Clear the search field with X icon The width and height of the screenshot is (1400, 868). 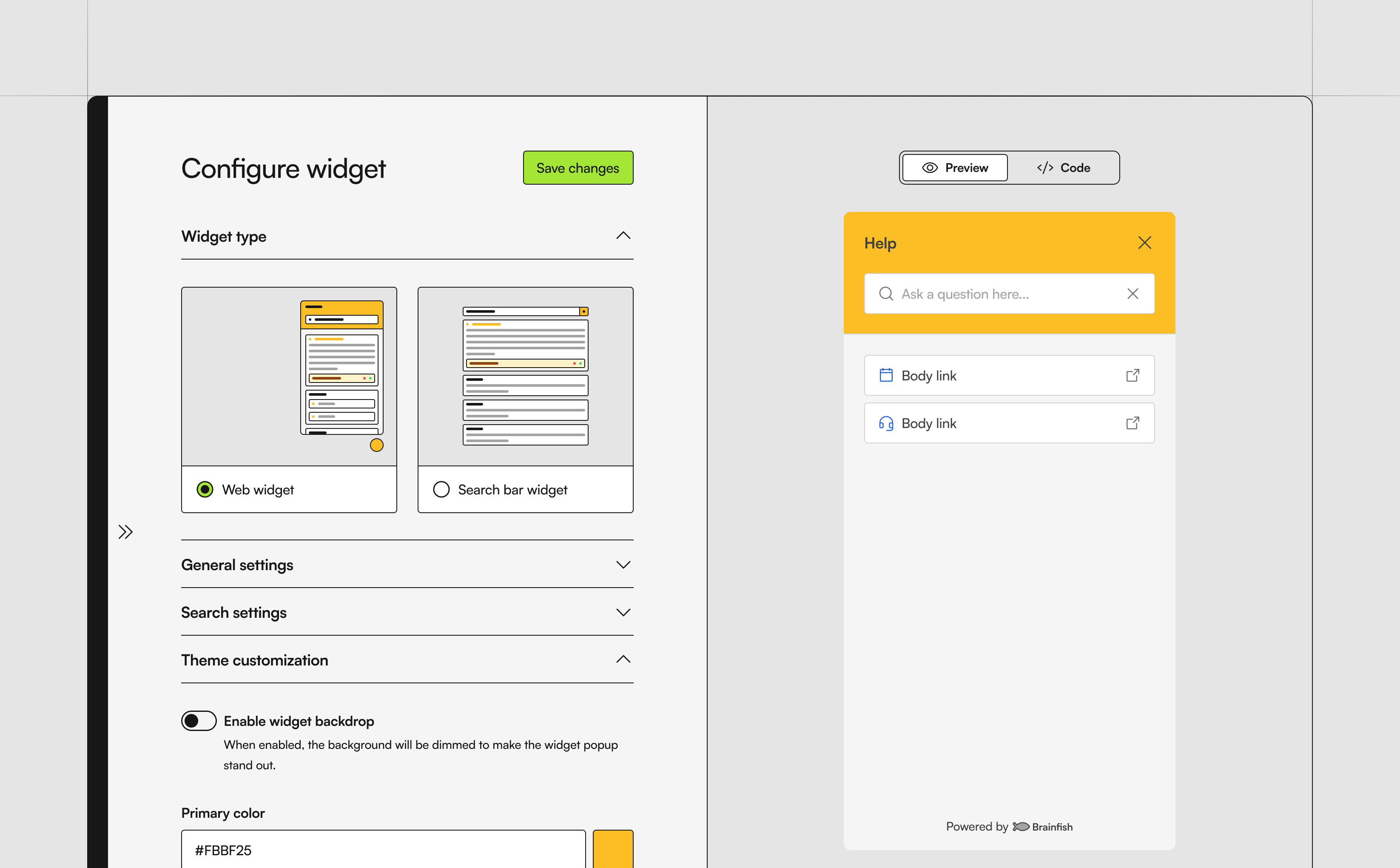(1133, 294)
